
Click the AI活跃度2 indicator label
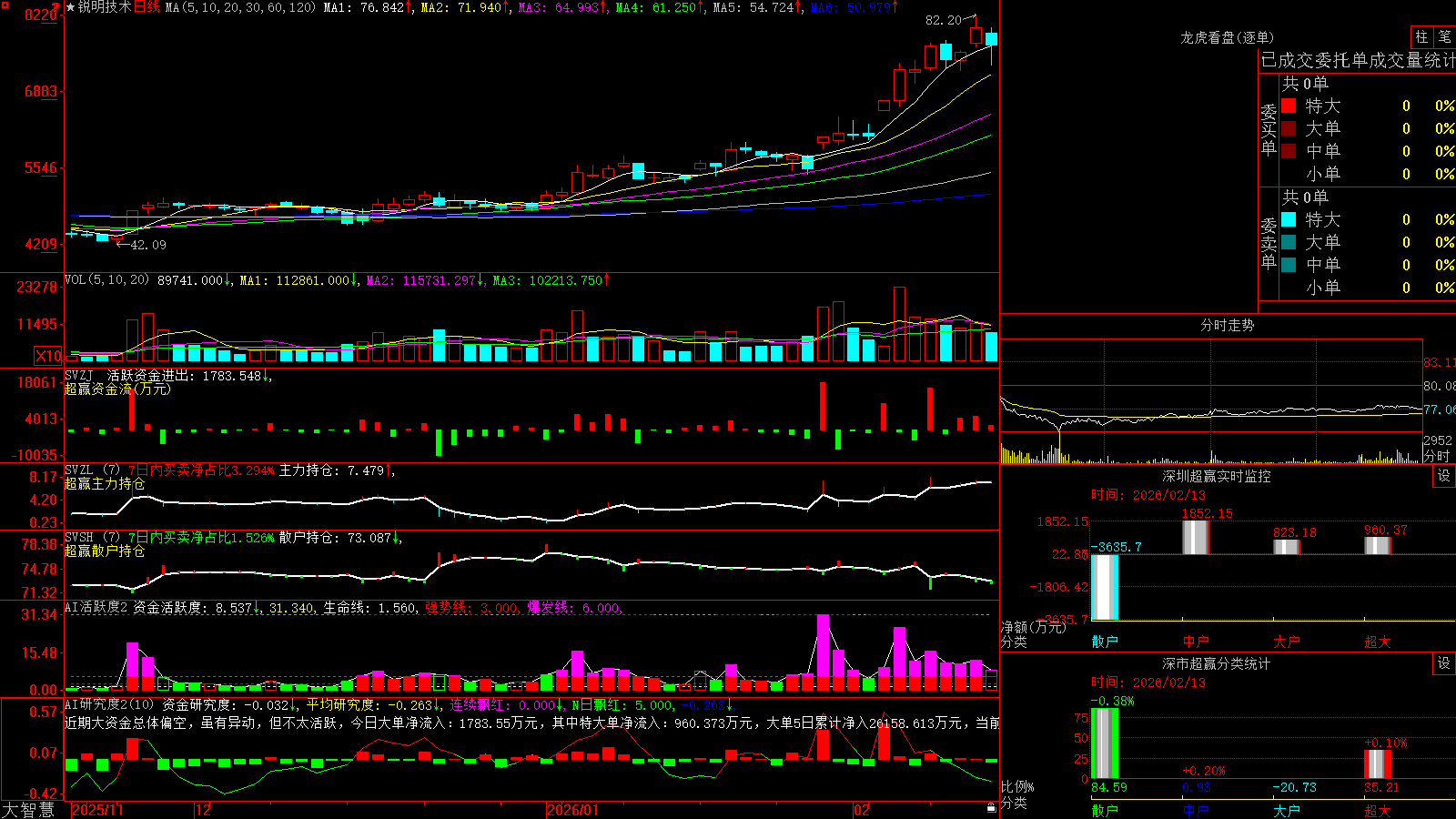tap(96, 607)
